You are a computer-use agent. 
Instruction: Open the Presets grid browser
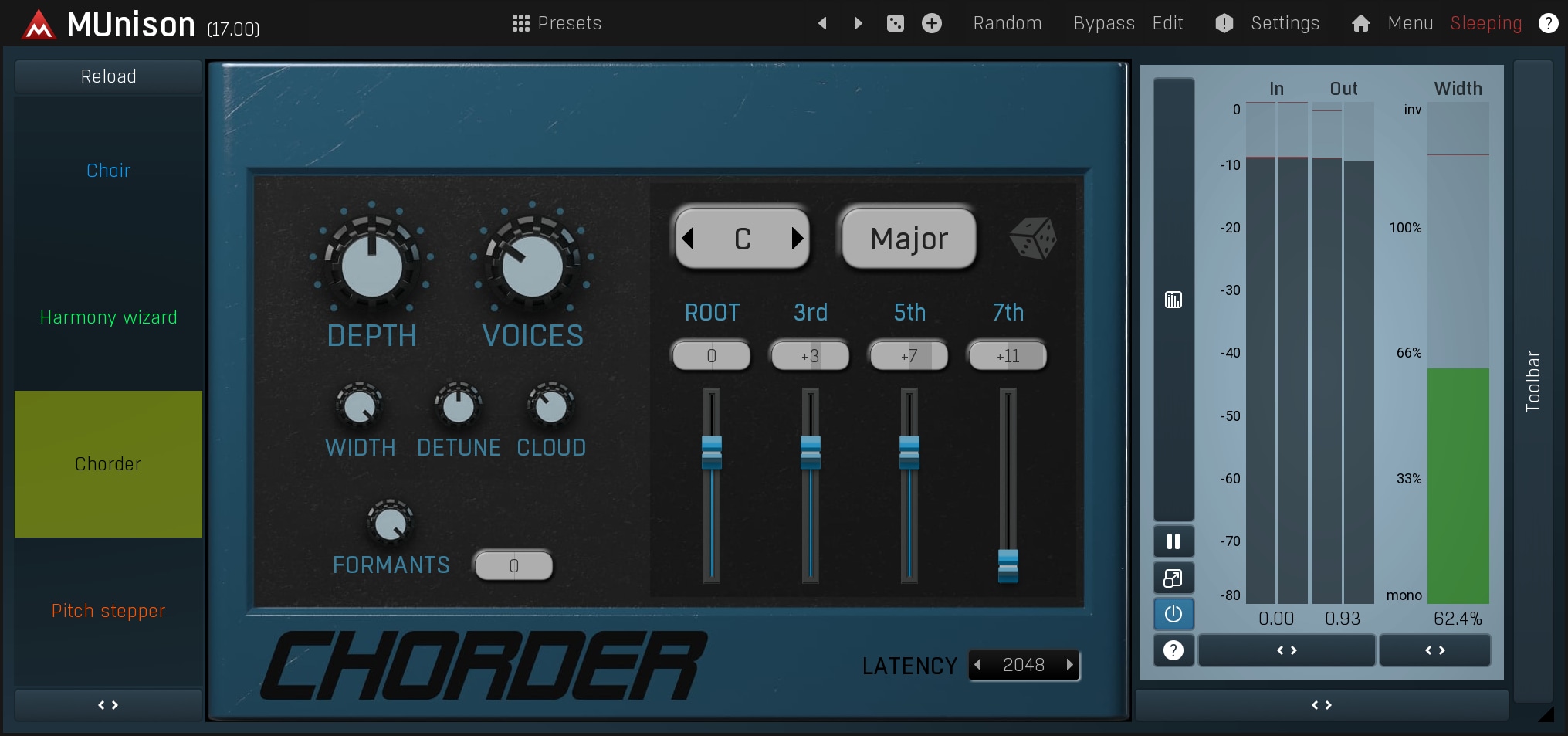[x=556, y=23]
